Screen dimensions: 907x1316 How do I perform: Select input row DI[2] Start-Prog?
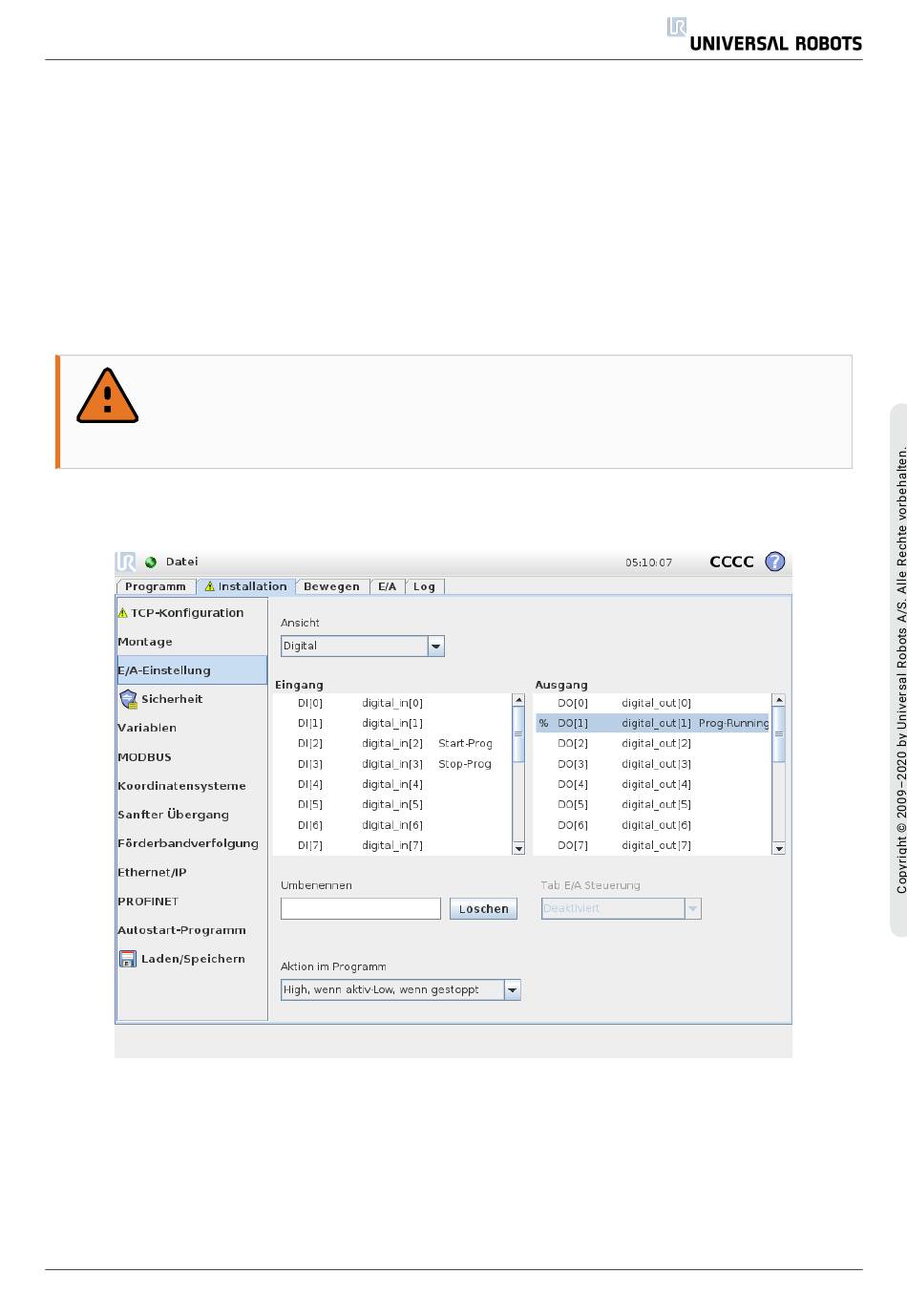point(392,743)
